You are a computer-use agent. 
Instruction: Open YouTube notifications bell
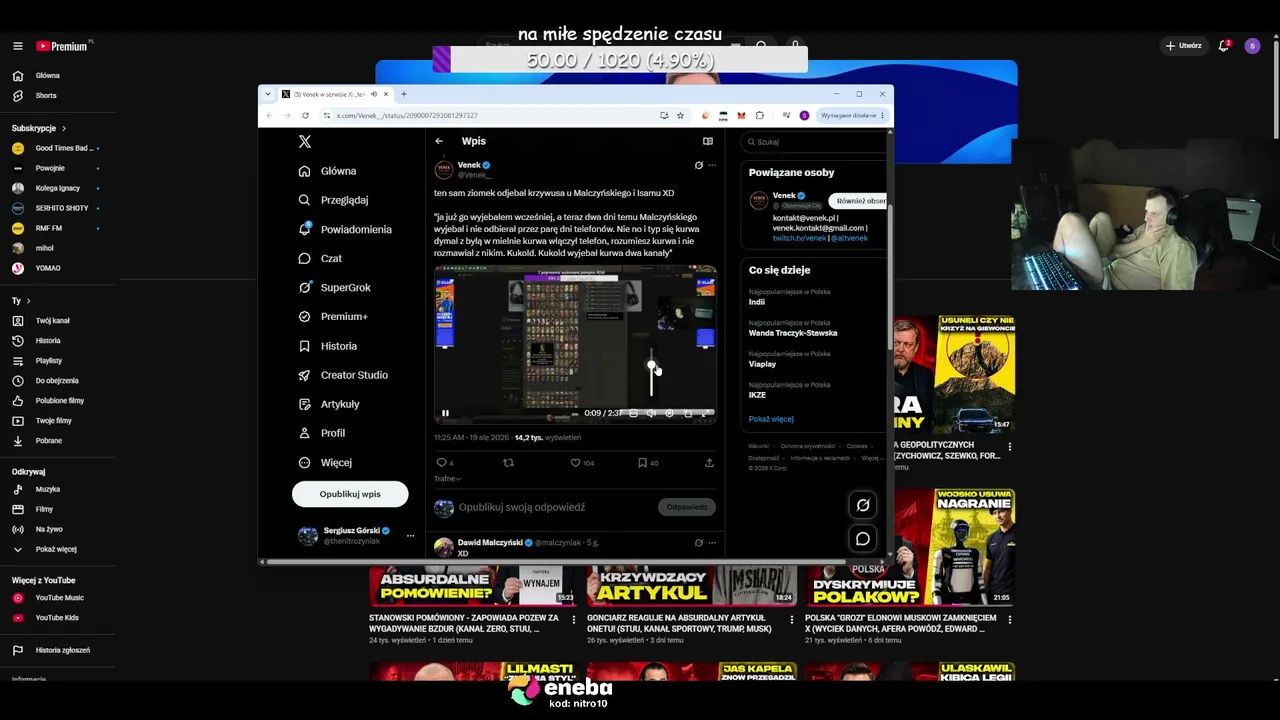pos(1223,46)
